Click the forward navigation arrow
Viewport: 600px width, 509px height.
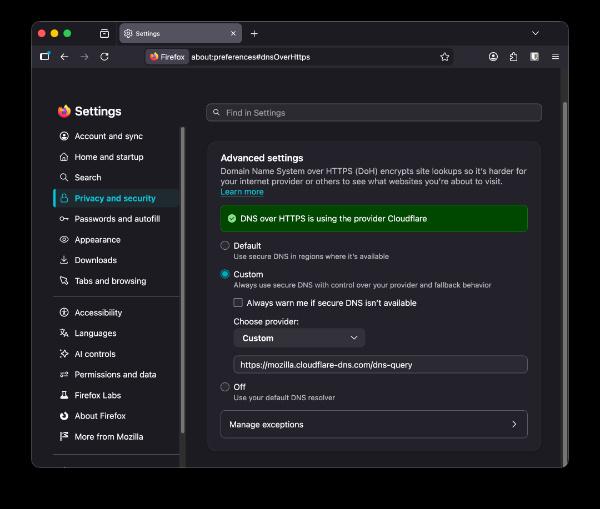[x=84, y=57]
